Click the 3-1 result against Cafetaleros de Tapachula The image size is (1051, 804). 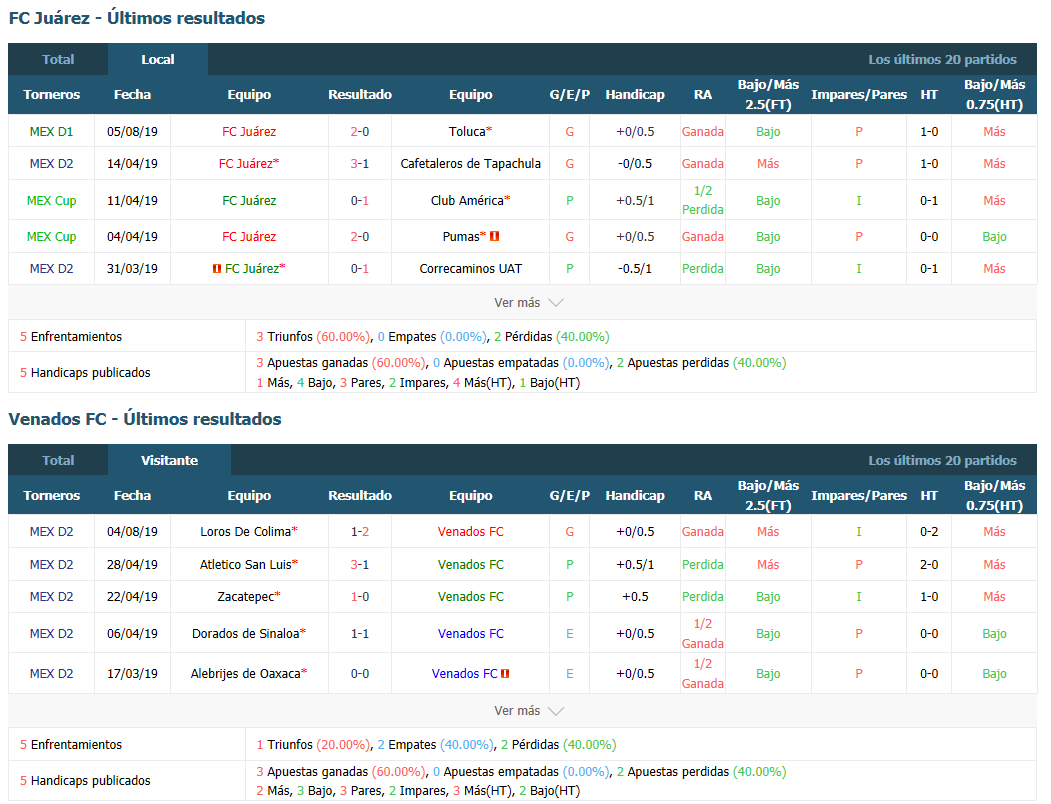[360, 164]
